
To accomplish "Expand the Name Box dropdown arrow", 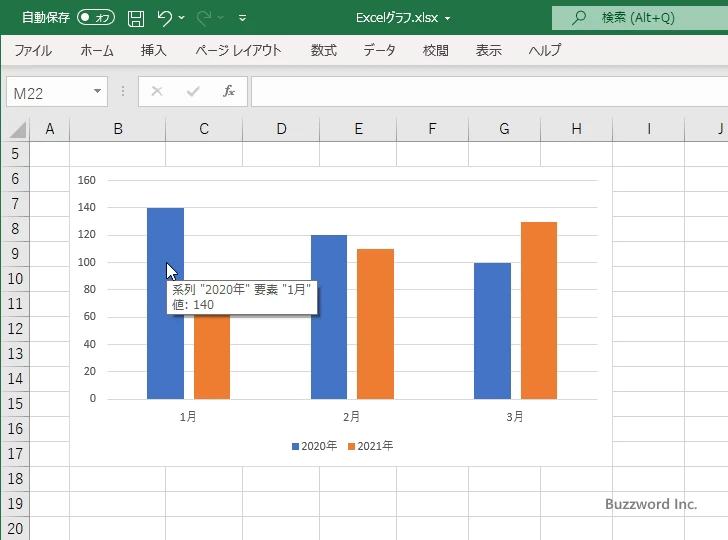I will point(97,91).
